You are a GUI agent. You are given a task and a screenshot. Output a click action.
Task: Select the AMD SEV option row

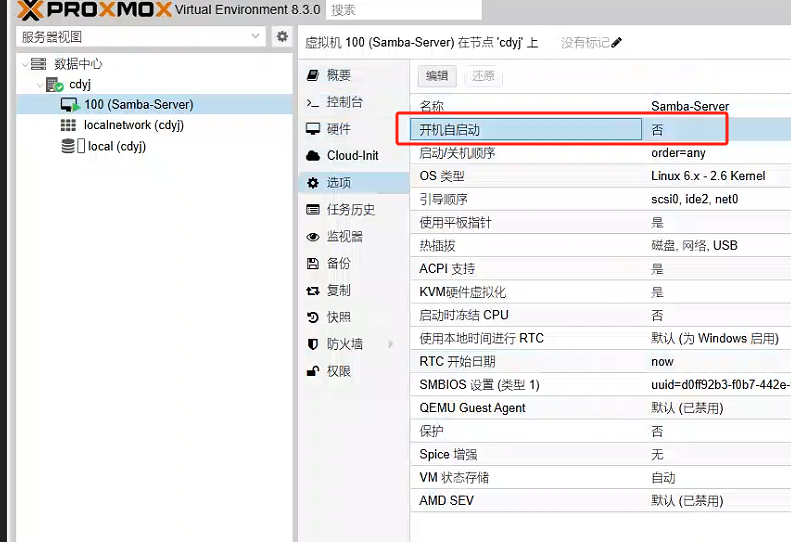coord(600,501)
